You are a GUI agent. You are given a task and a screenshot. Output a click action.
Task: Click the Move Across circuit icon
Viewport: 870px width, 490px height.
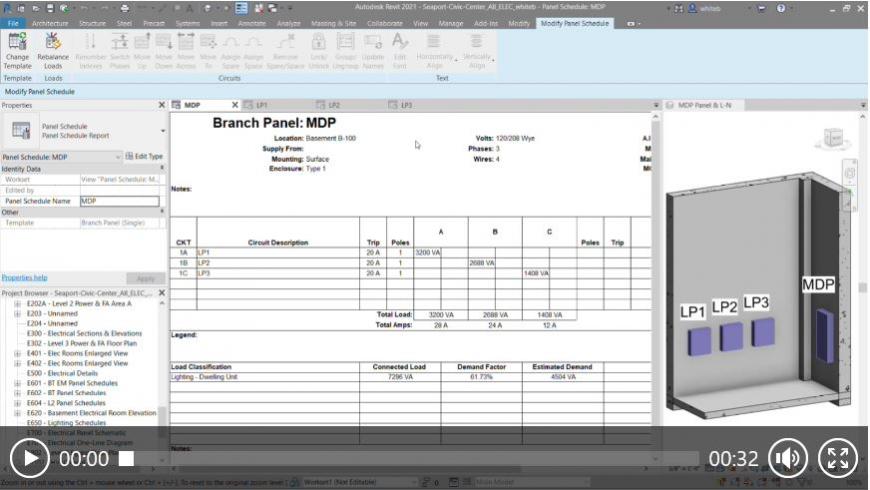pyautogui.click(x=186, y=42)
